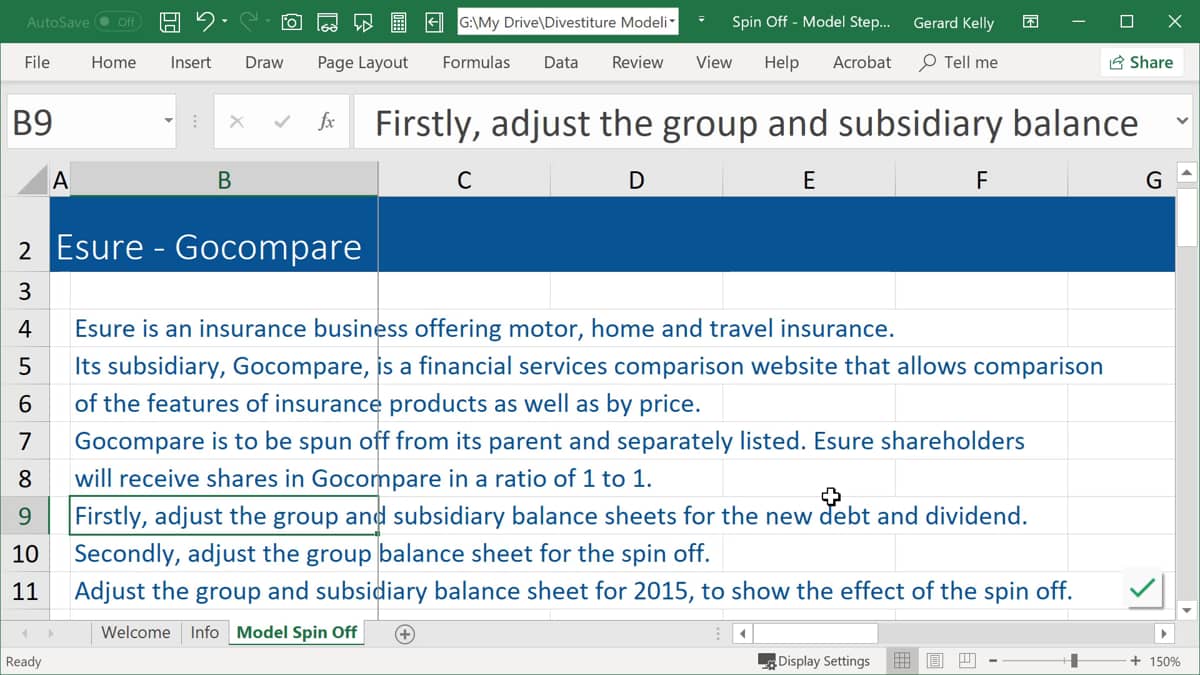Click the Calculator icon in Quick Access

[398, 21]
